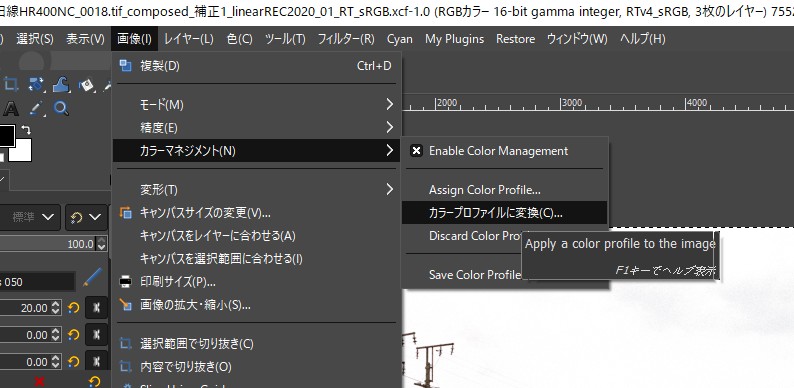Image resolution: width=794 pixels, height=388 pixels.
Task: Open the foreground black color swatch
Action: [x=7, y=135]
